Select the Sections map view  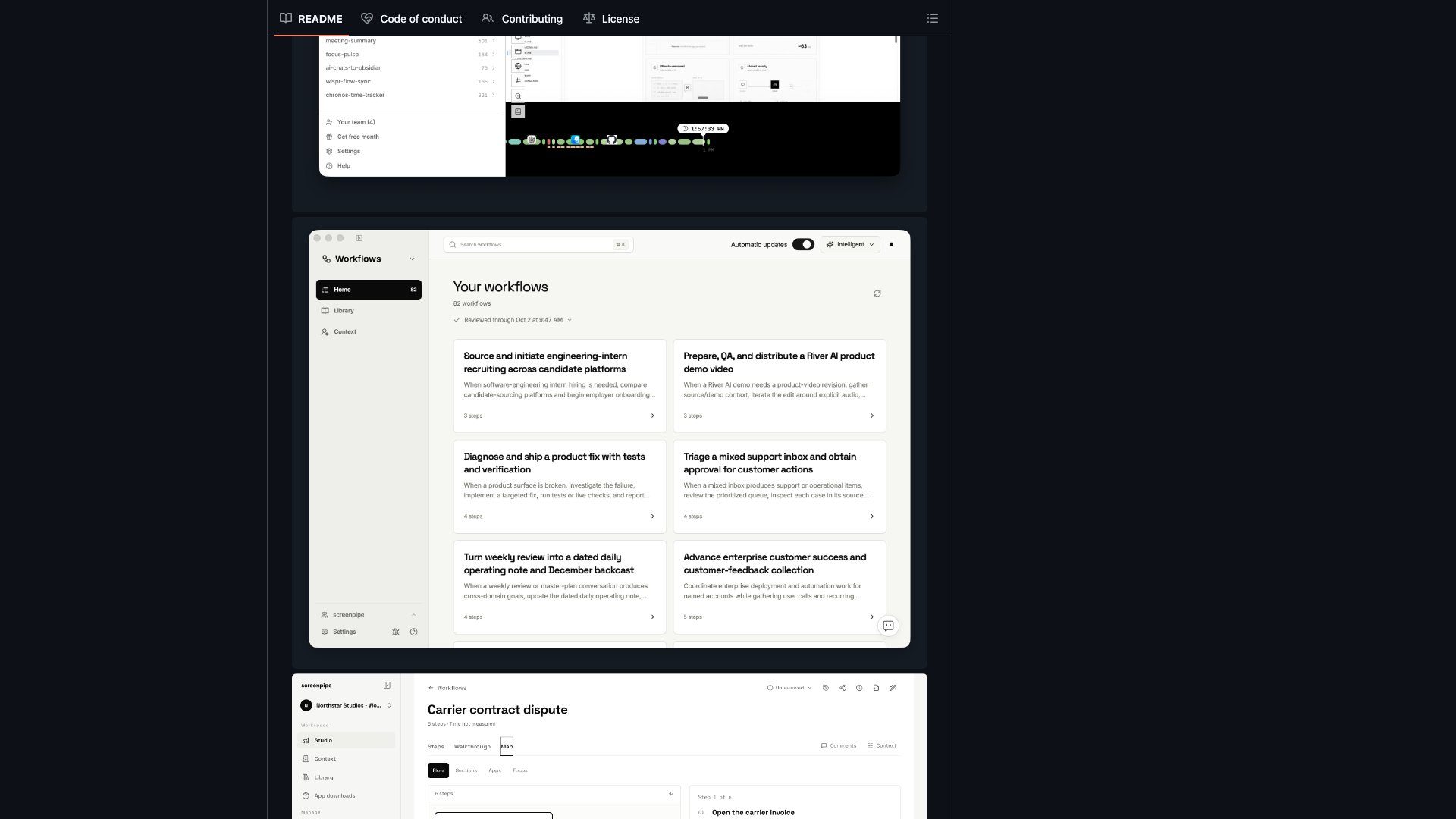click(466, 770)
